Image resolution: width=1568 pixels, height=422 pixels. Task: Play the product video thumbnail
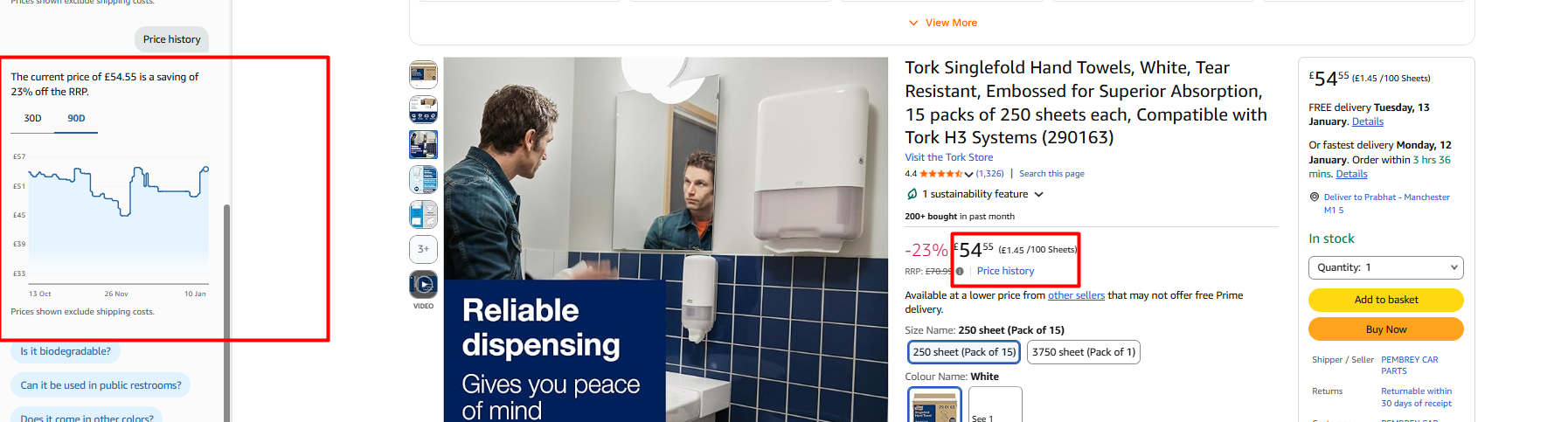point(423,284)
